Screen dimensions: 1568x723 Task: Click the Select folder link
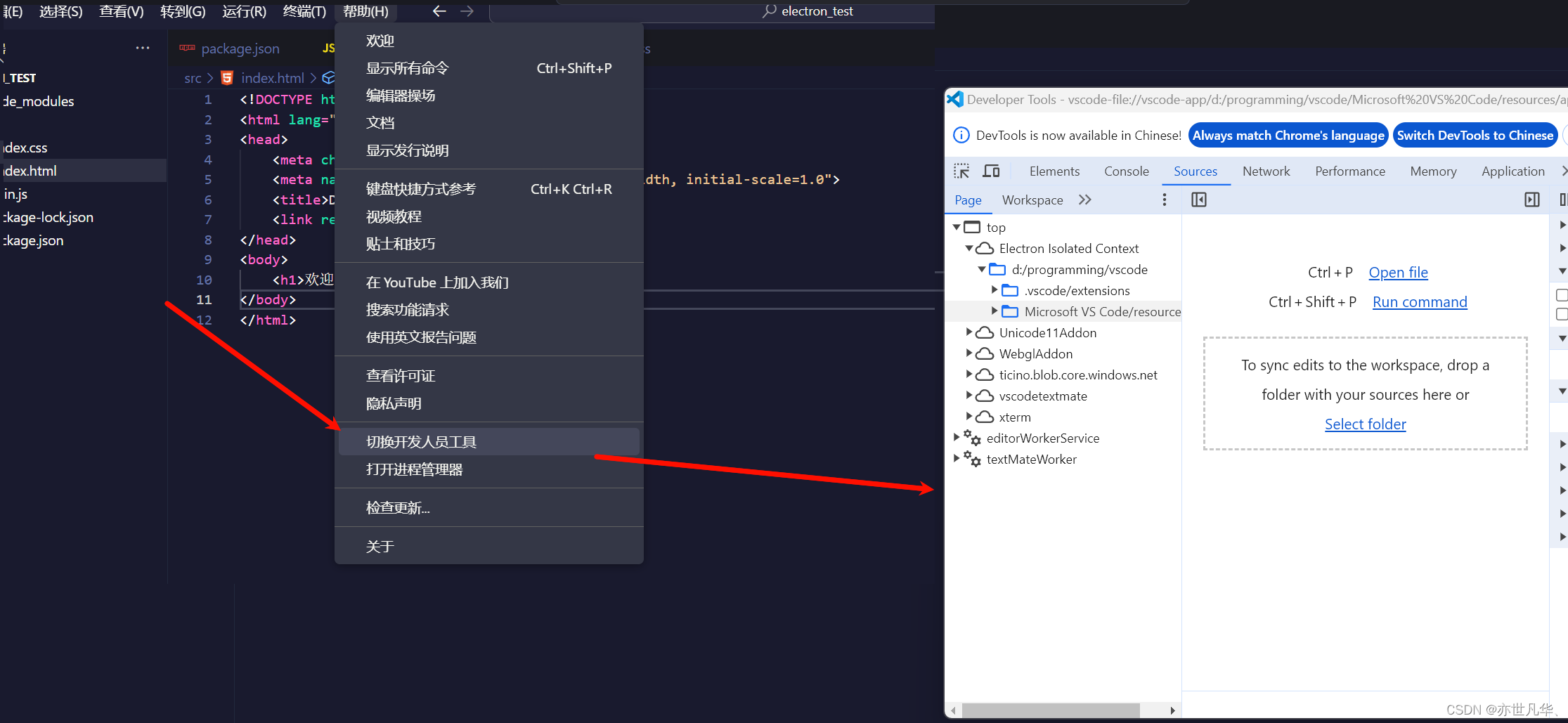(1365, 424)
